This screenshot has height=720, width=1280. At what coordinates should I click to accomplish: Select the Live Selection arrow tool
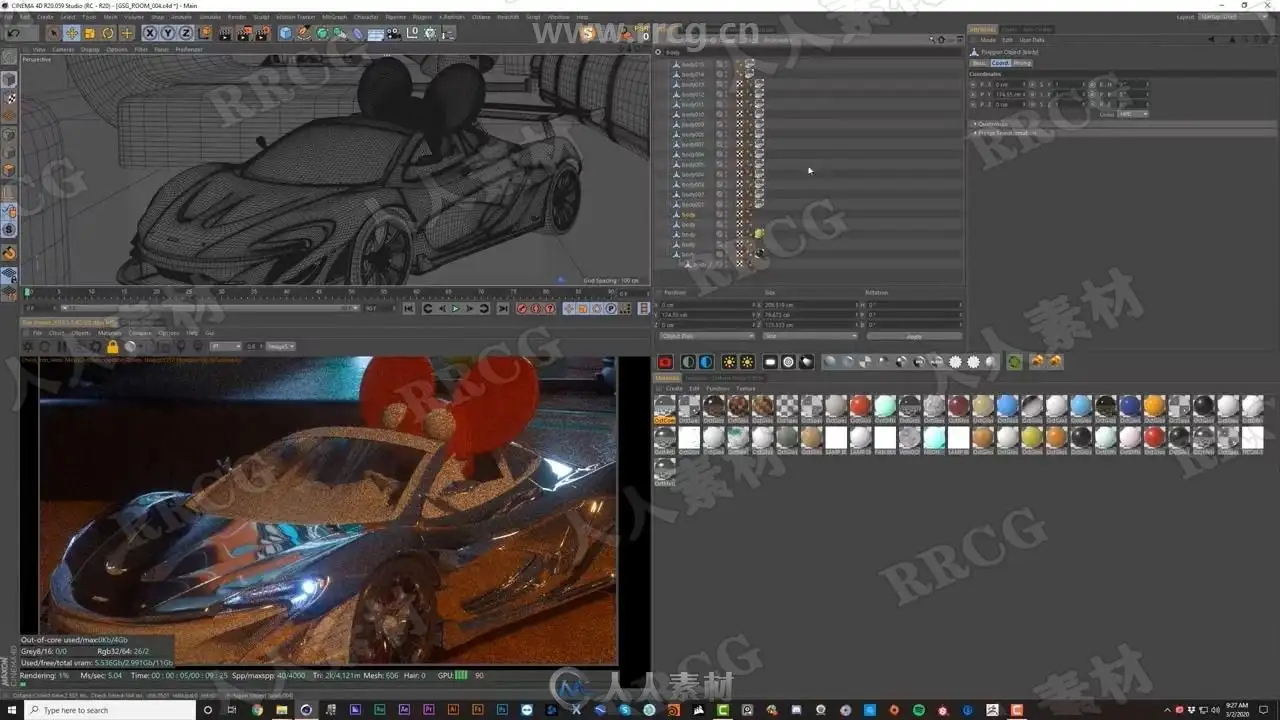(x=54, y=33)
